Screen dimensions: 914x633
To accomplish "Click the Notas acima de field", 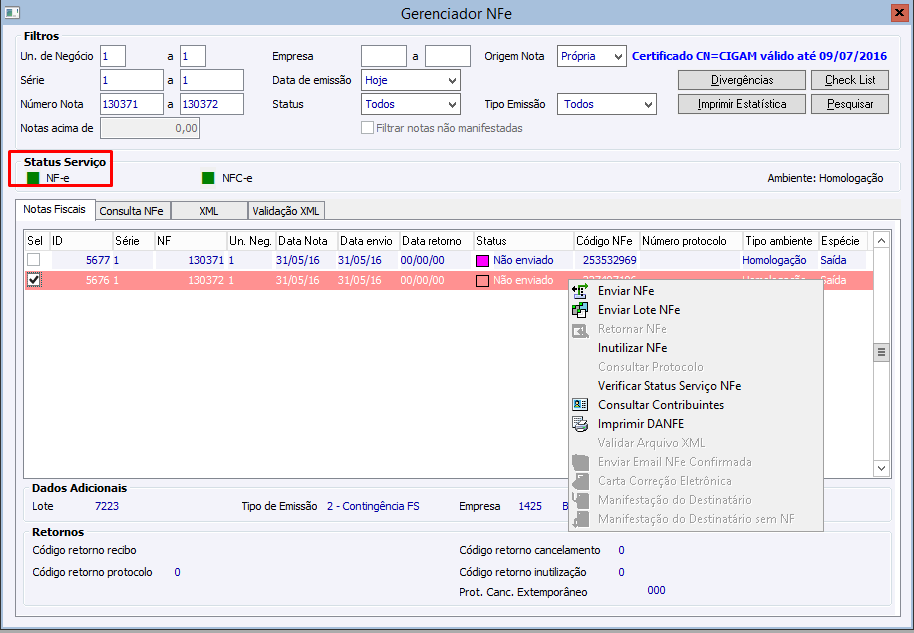I will click(150, 128).
